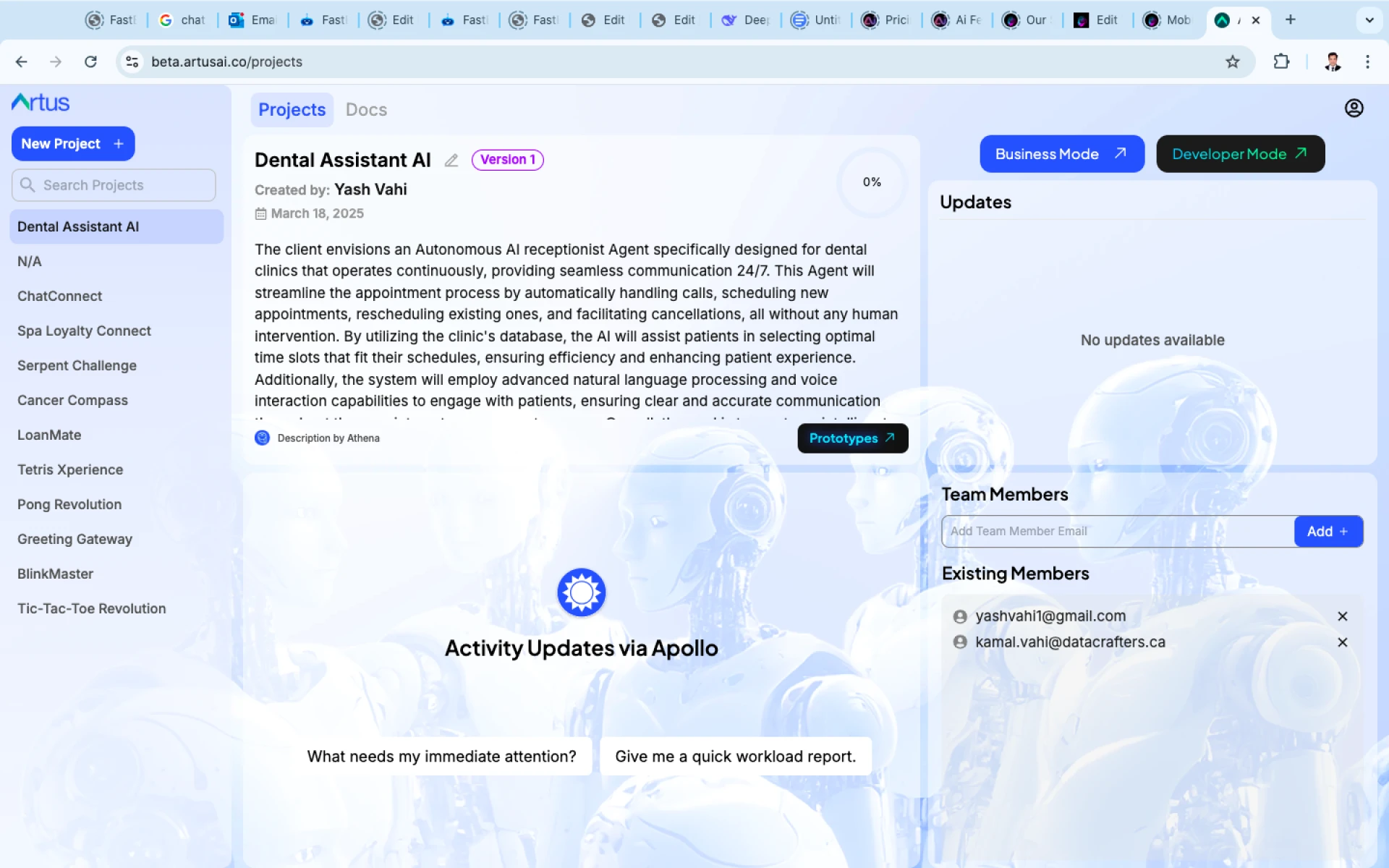Choose "Give me a quick workload report" prompt

coord(735,757)
